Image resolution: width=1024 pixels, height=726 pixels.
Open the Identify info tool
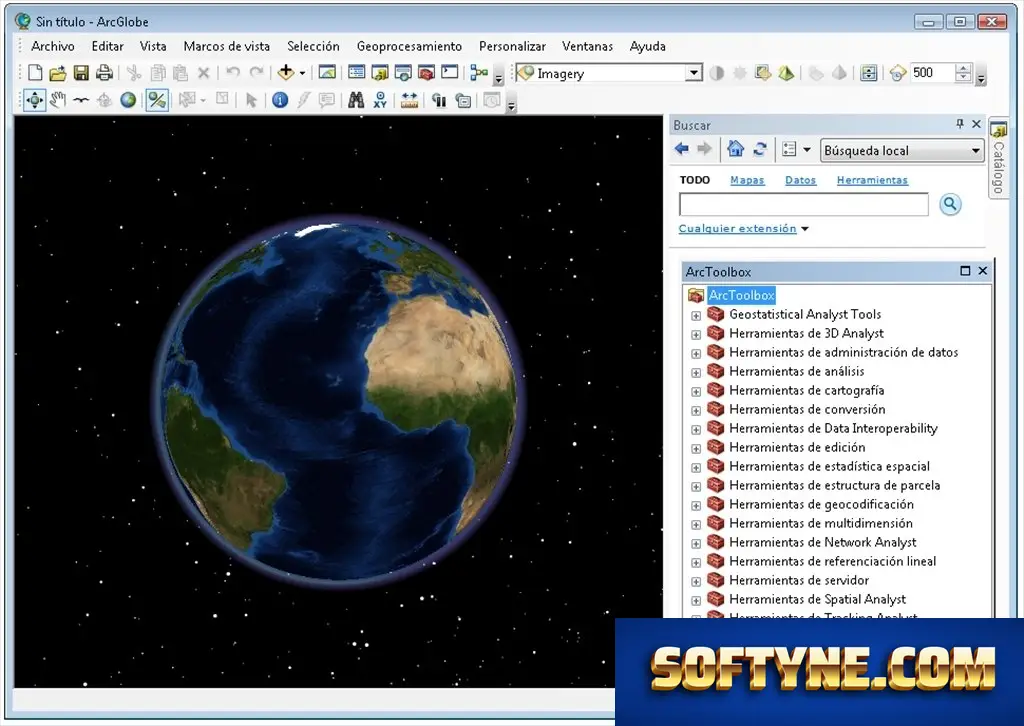(x=280, y=100)
